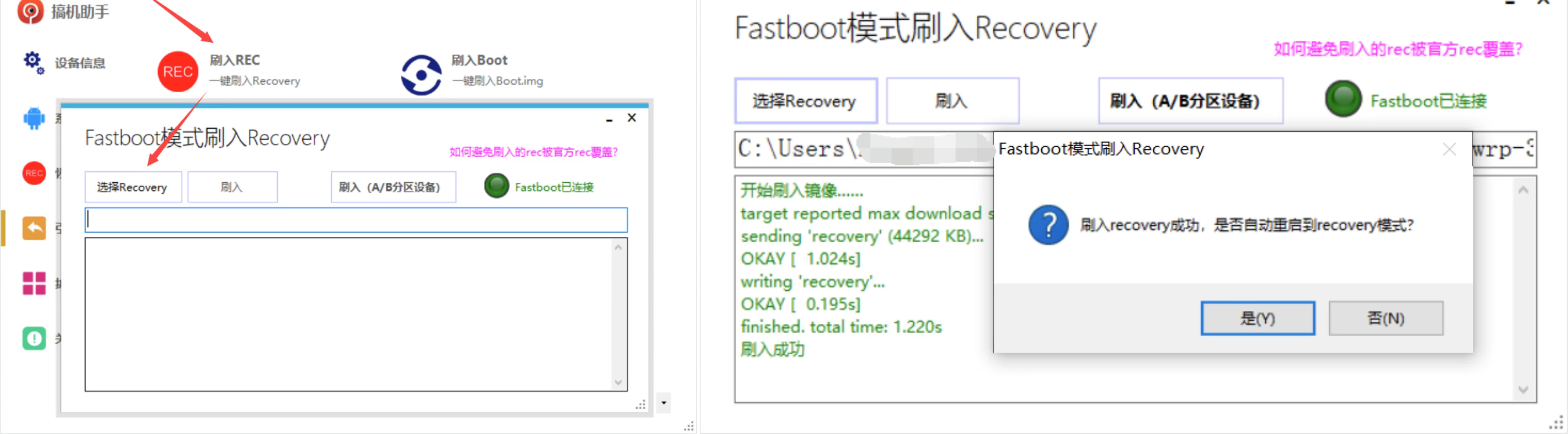Click the blue question mark dialog icon
This screenshot has width=1568, height=434.
click(1048, 225)
